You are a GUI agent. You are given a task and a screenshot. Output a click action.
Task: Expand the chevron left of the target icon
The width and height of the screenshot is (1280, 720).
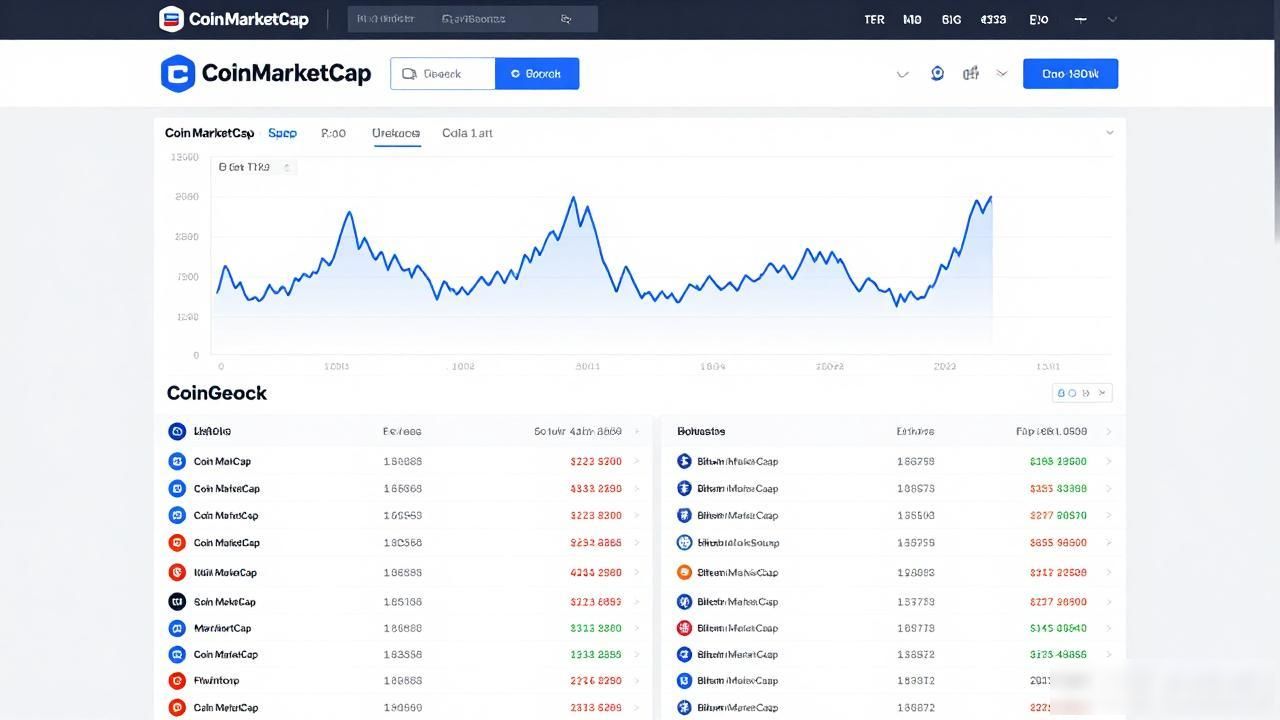tap(902, 74)
